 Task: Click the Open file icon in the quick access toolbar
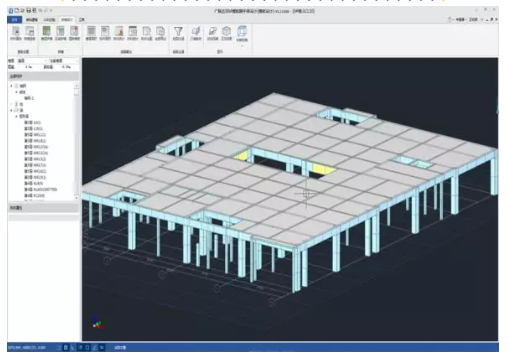(22, 11)
